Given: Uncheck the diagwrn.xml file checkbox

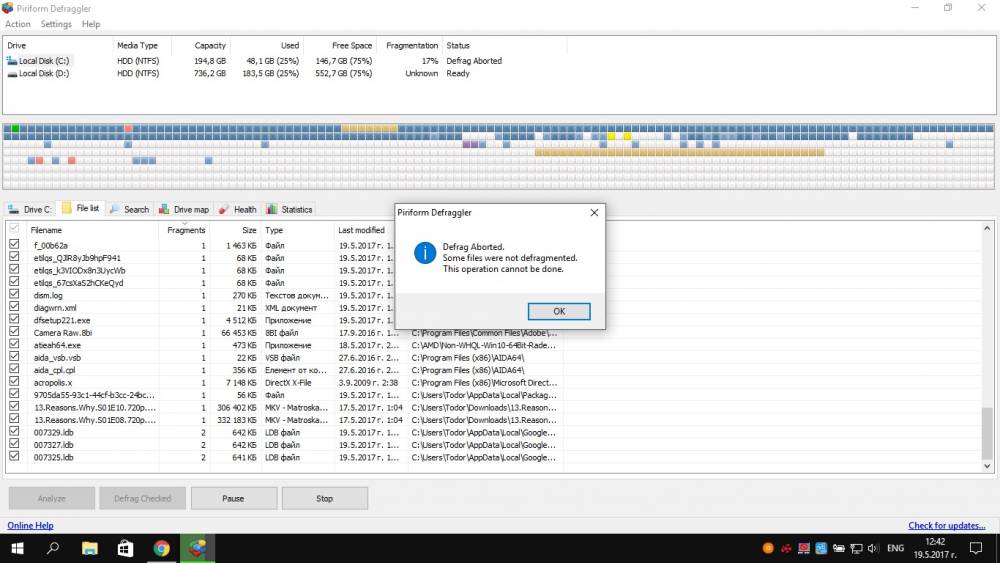Looking at the screenshot, I should [x=14, y=307].
